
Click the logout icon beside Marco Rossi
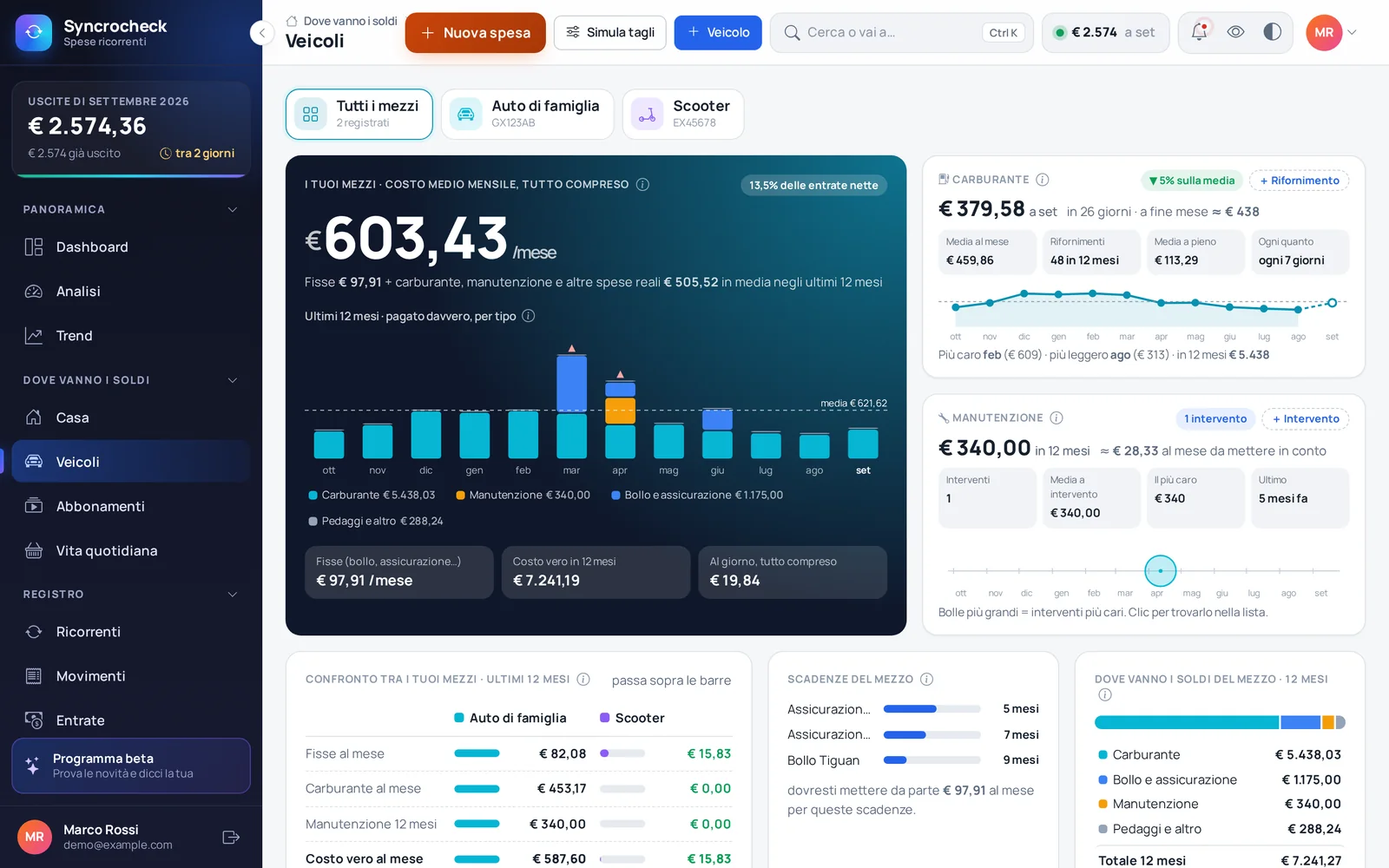pyautogui.click(x=231, y=837)
